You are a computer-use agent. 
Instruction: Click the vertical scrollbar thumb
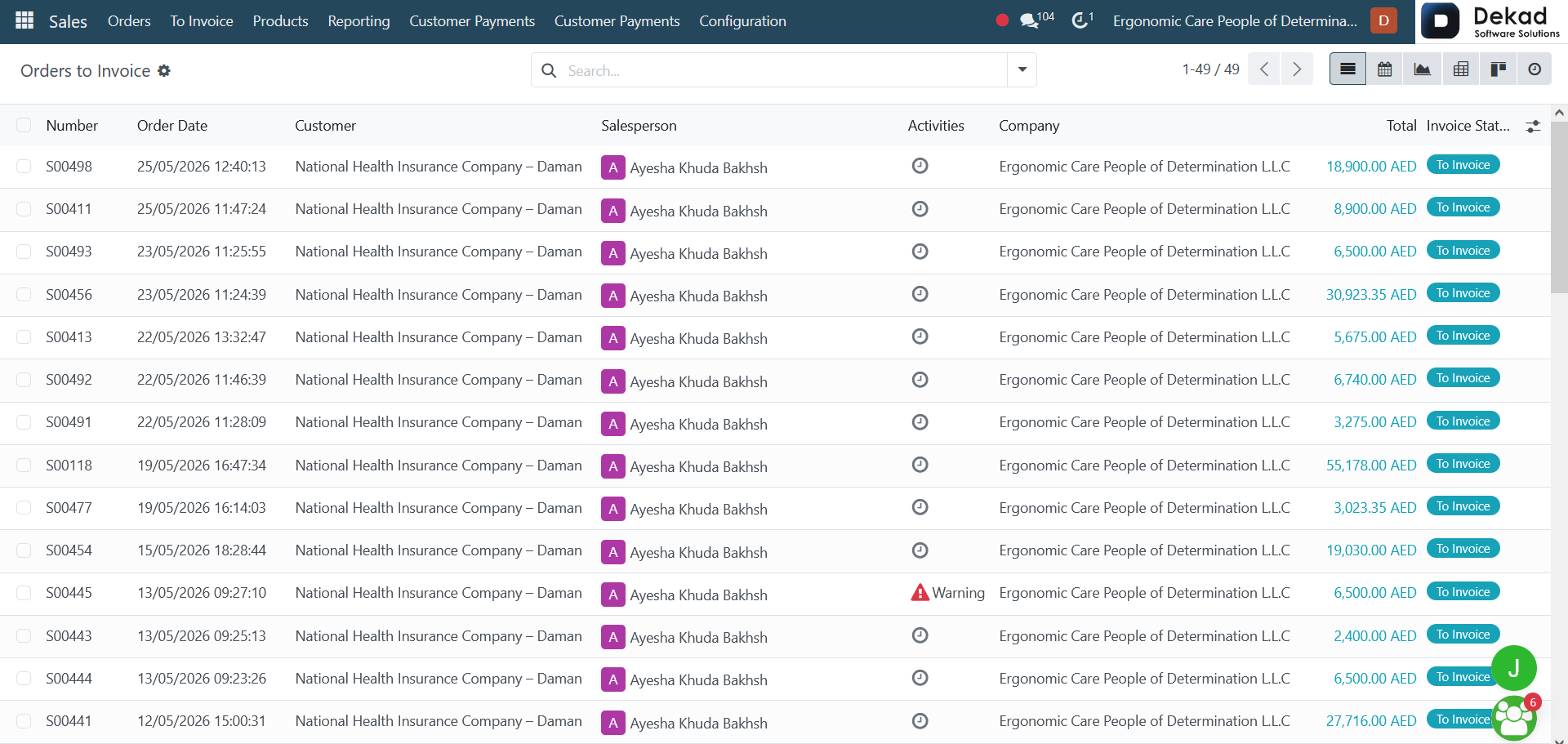[1559, 207]
